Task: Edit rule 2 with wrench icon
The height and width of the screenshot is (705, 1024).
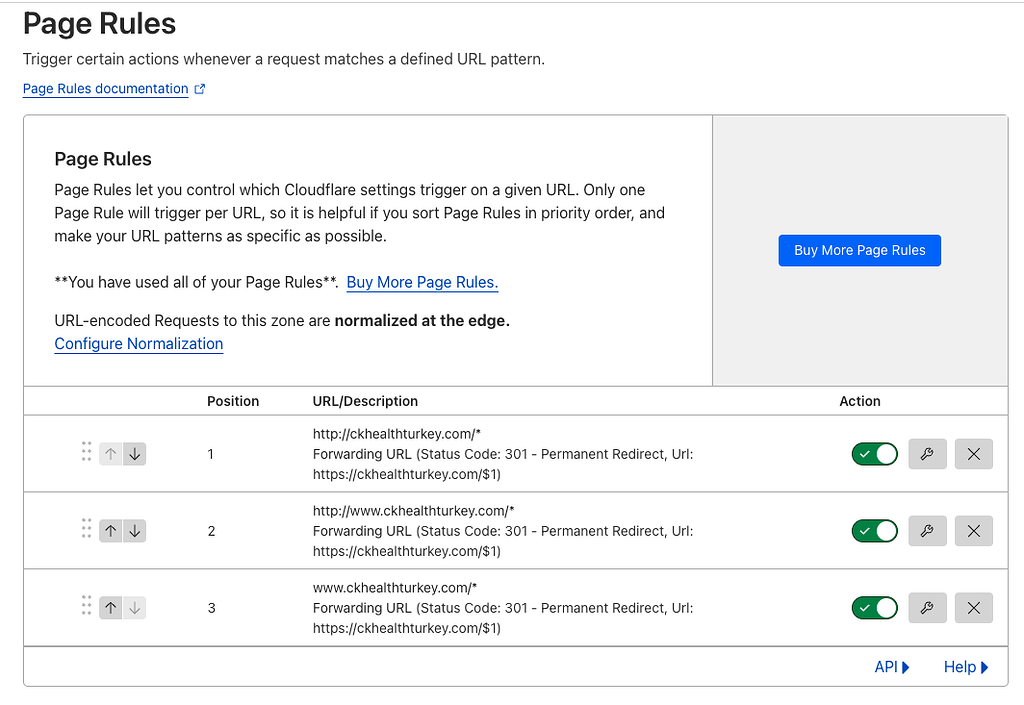Action: (x=927, y=531)
